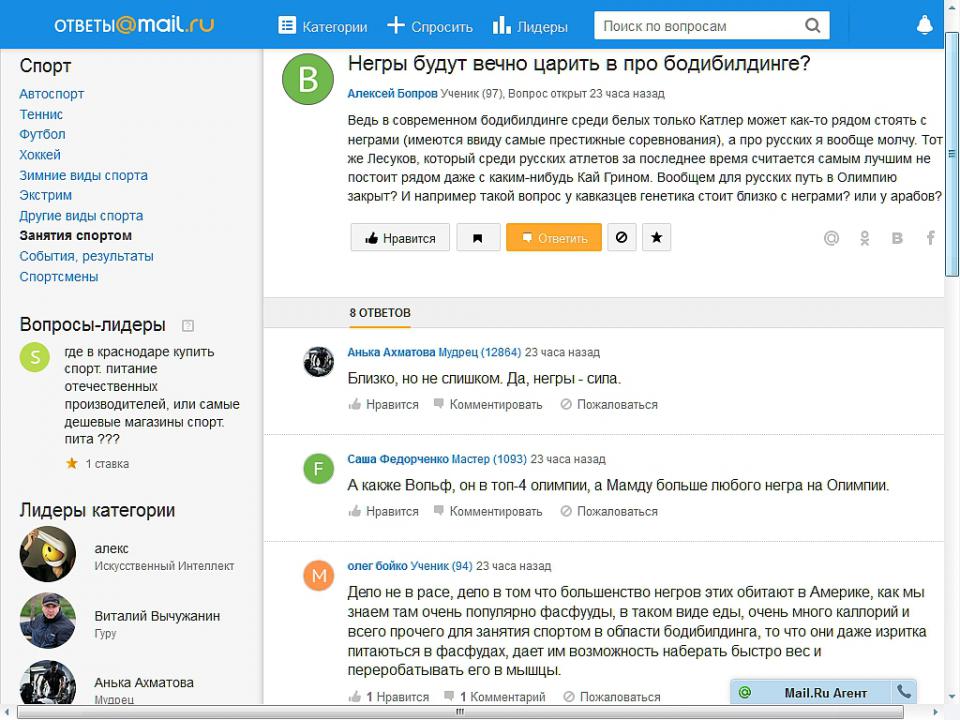Click the block circle icon under question
The height and width of the screenshot is (720, 960).
(622, 238)
